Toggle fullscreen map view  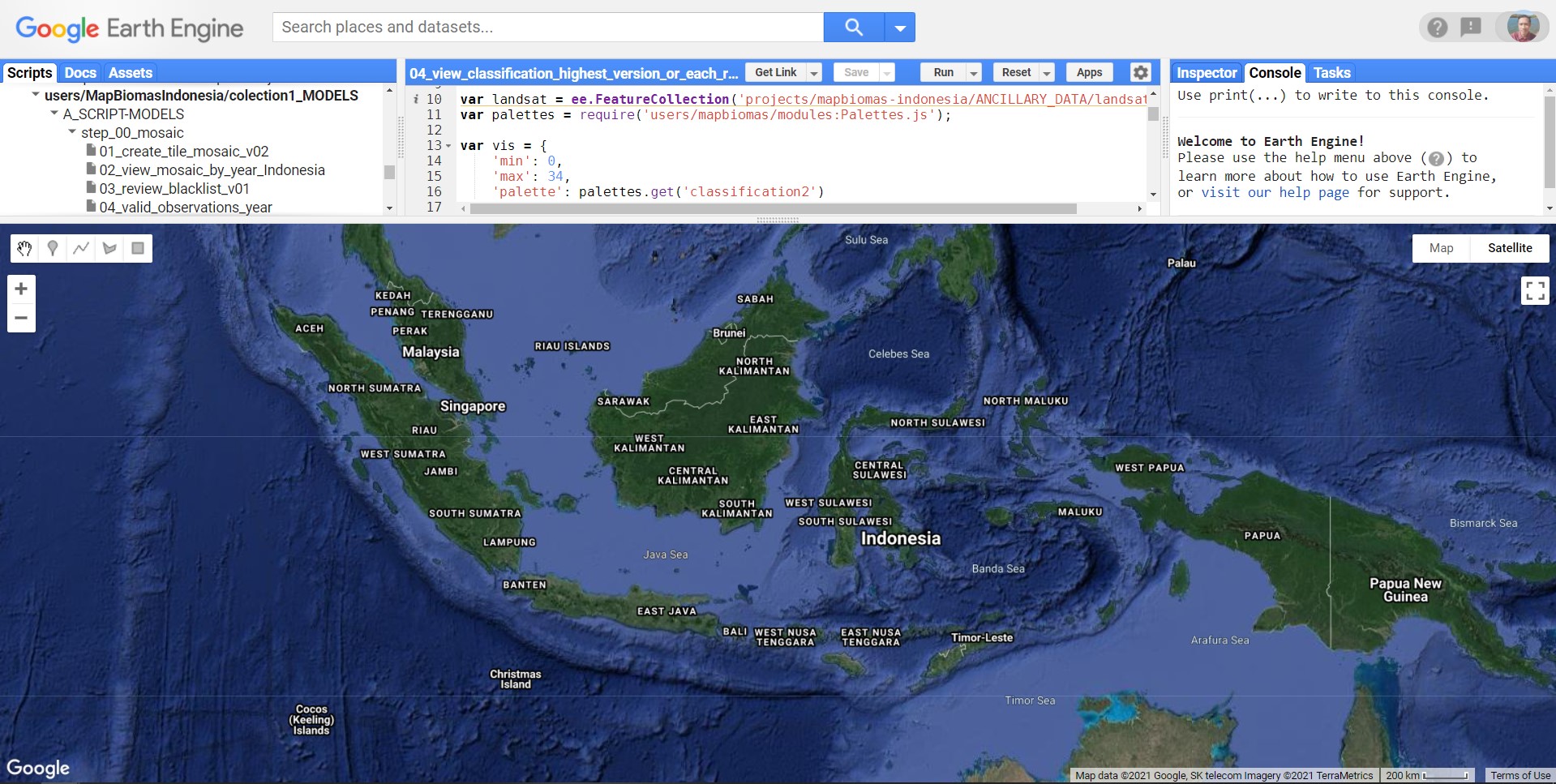pos(1534,290)
